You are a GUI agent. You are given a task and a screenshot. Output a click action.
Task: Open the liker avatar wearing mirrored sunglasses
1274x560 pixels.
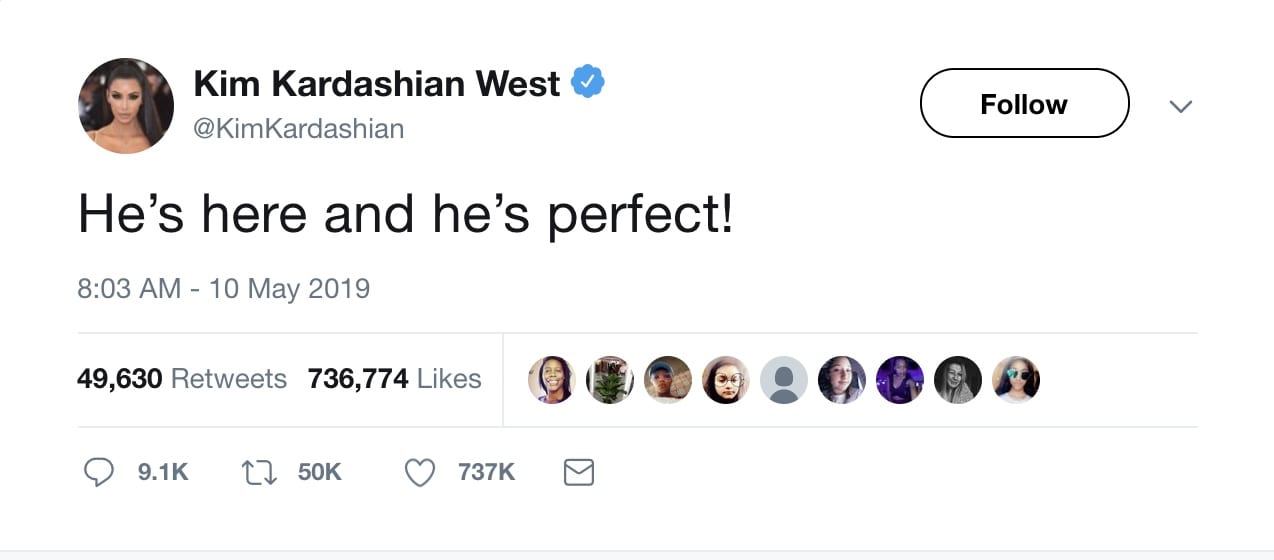[x=1016, y=380]
